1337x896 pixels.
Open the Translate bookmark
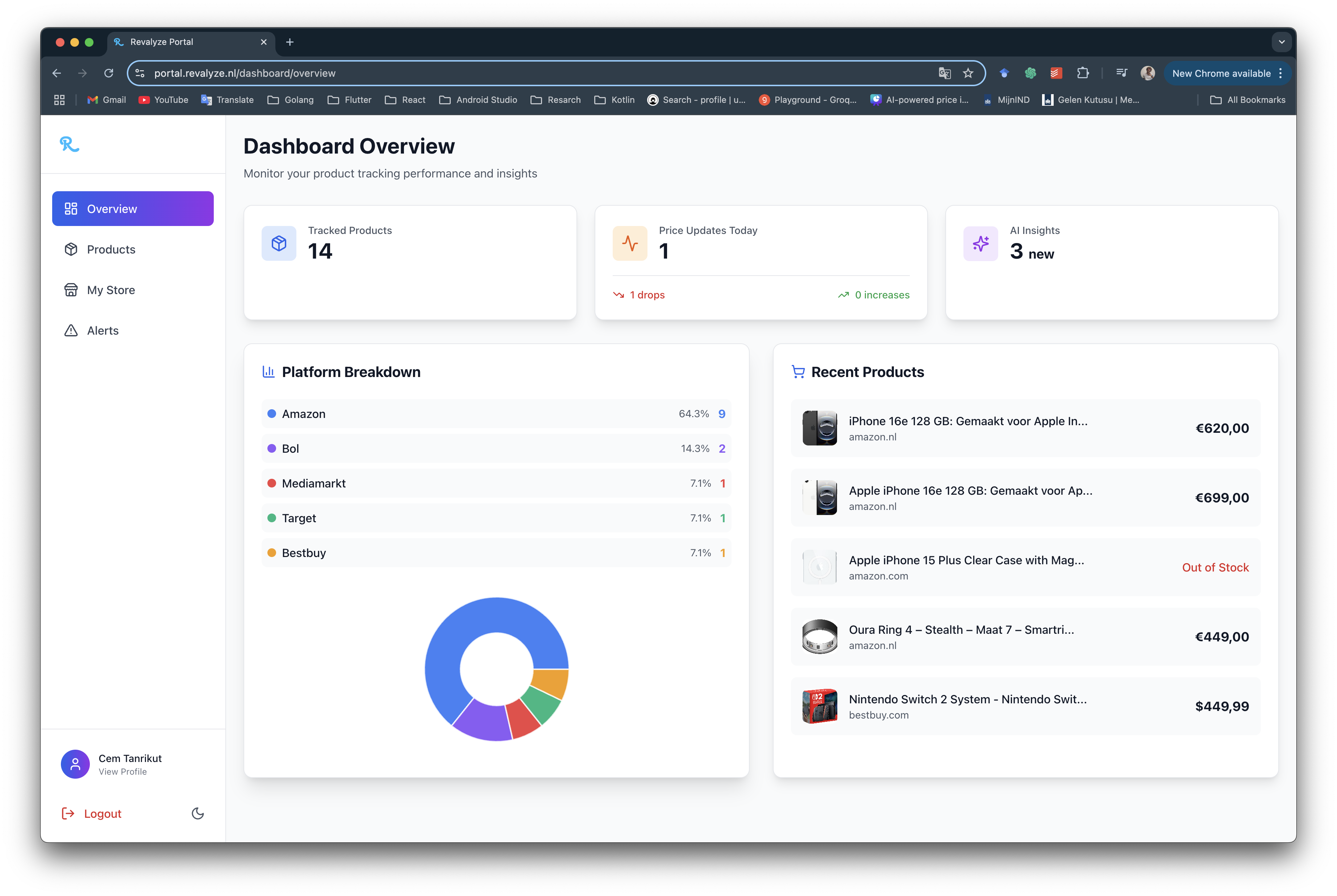click(x=228, y=100)
